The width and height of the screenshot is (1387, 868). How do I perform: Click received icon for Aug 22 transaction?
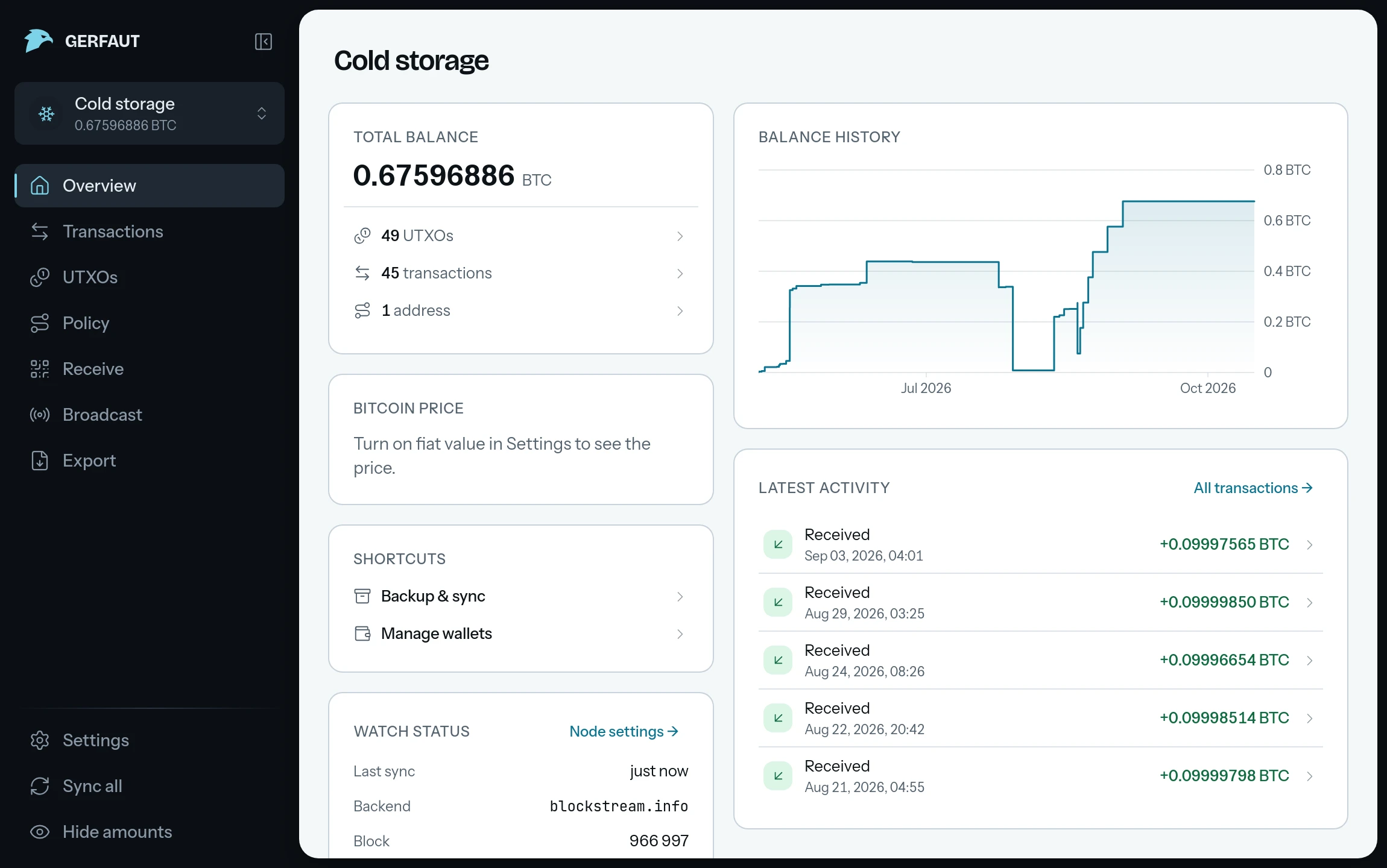point(778,718)
